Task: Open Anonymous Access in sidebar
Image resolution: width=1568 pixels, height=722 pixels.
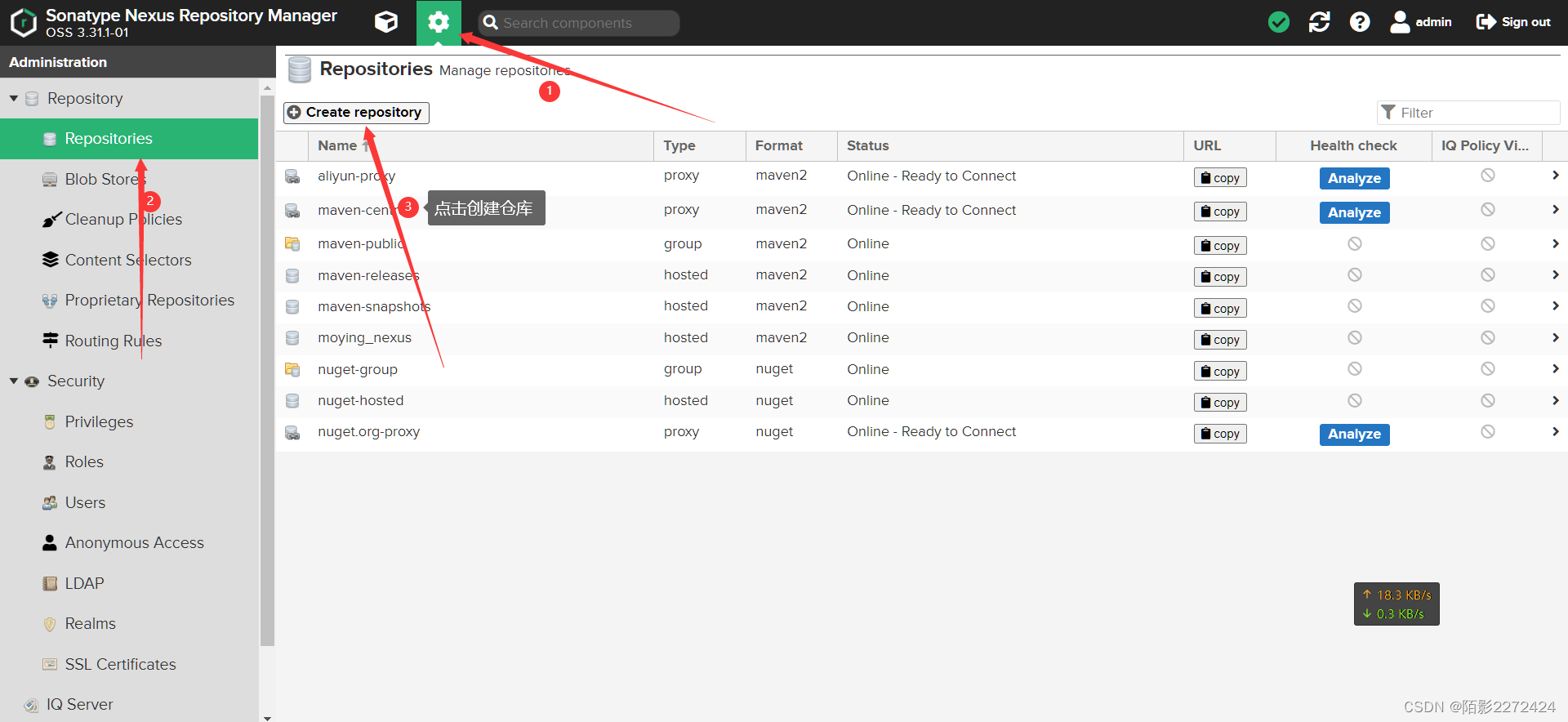Action: (129, 543)
